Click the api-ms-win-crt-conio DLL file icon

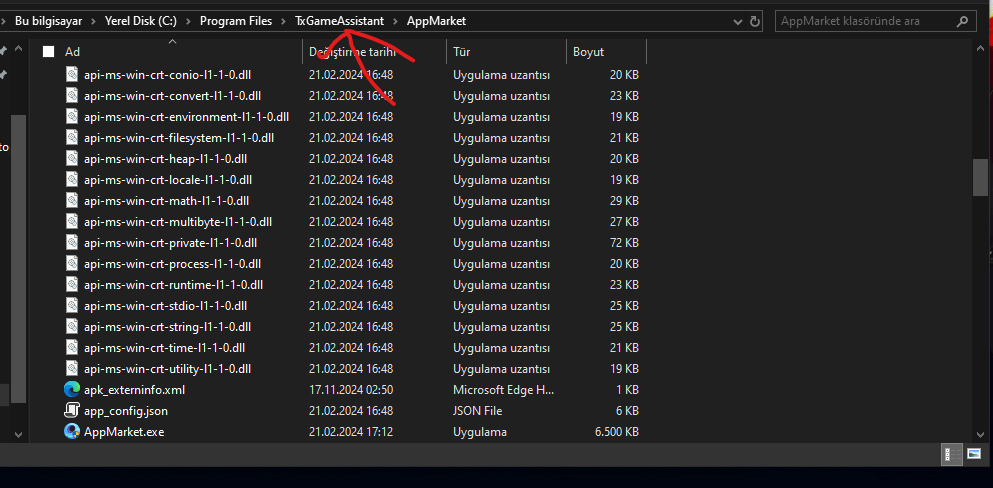pyautogui.click(x=72, y=75)
